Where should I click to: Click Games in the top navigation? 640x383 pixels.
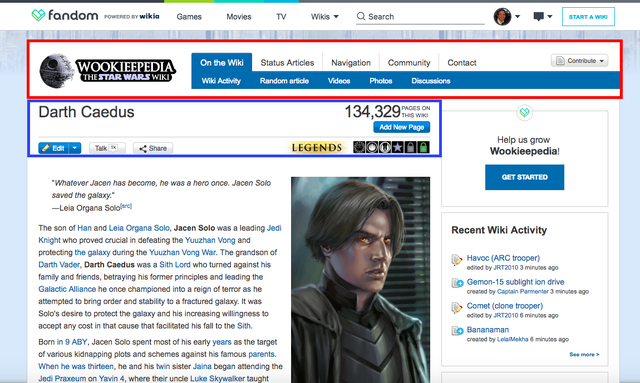point(189,17)
